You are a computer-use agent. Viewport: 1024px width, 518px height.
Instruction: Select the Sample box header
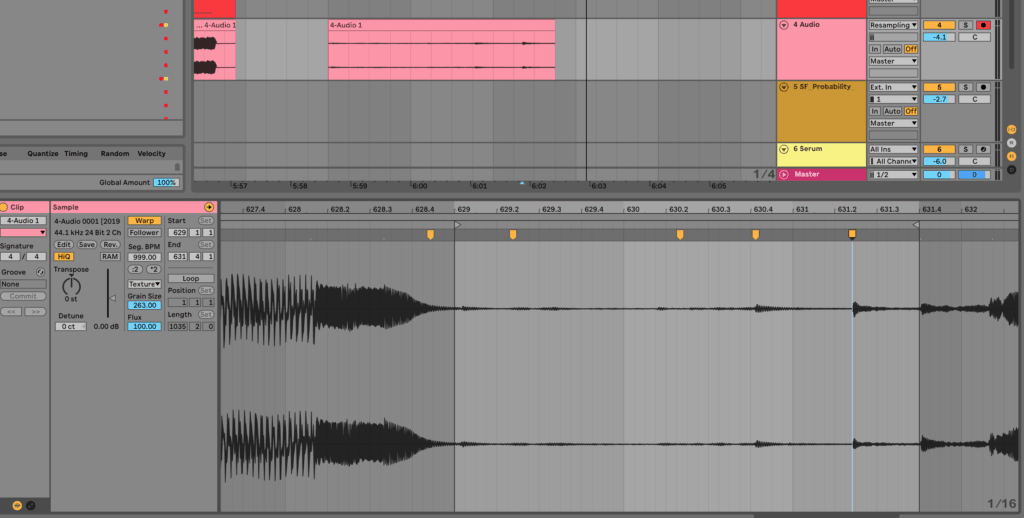pyautogui.click(x=134, y=207)
